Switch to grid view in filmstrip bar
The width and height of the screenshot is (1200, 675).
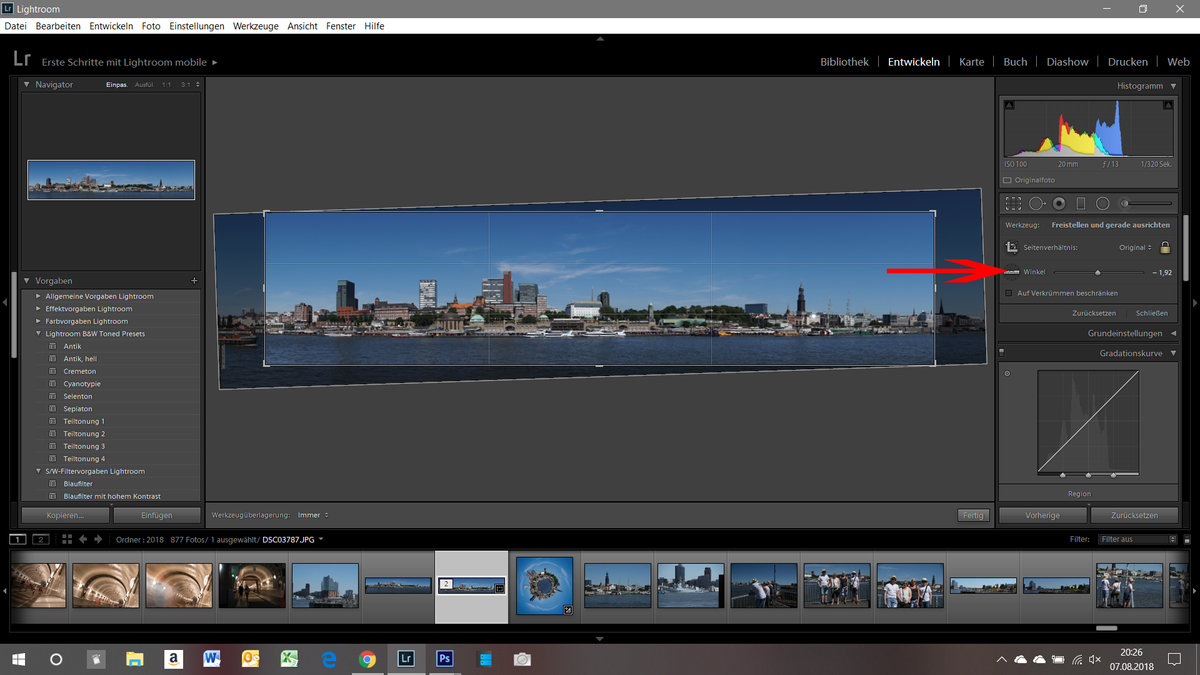tap(67, 539)
